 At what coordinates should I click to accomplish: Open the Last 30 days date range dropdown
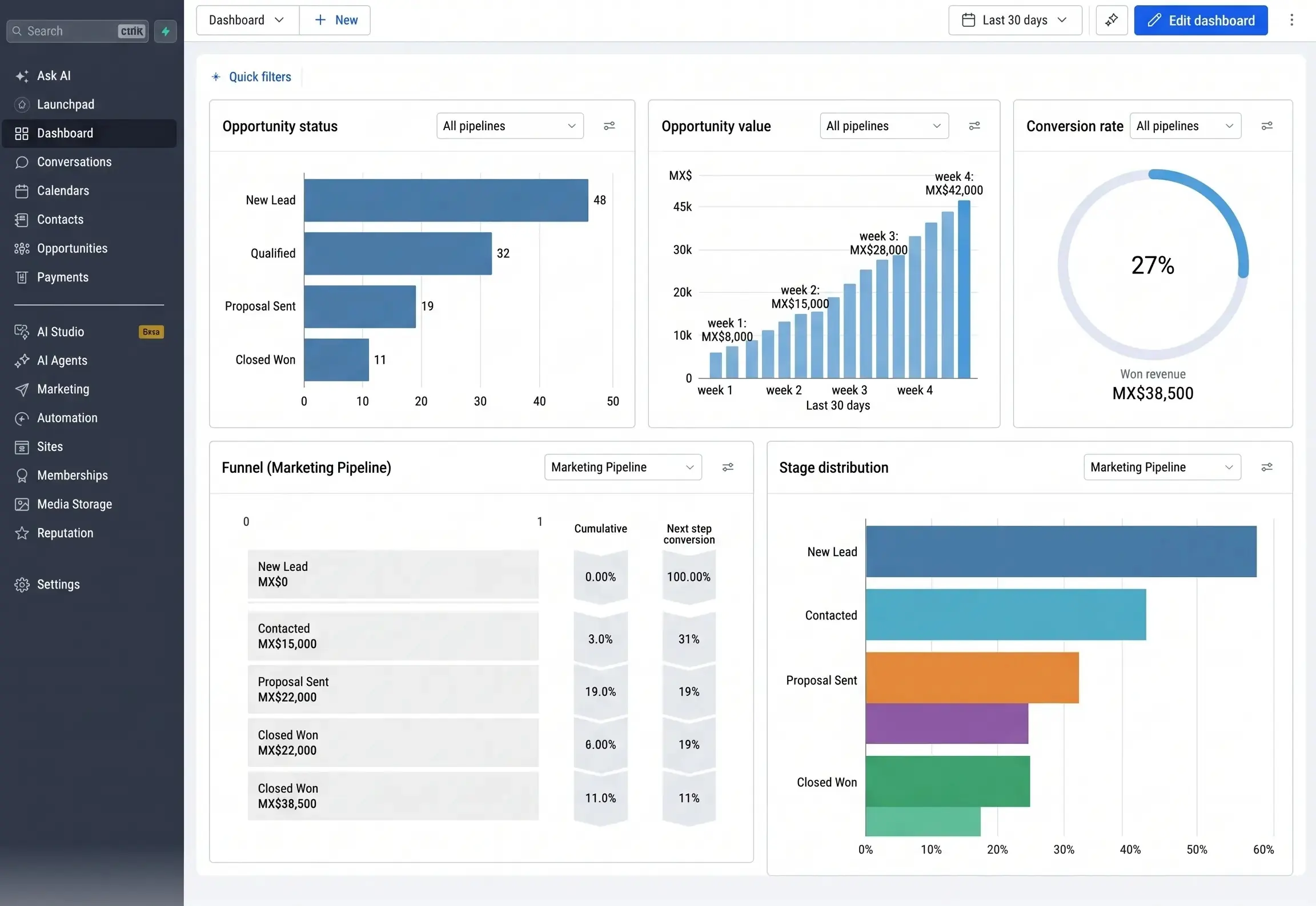(x=1015, y=21)
